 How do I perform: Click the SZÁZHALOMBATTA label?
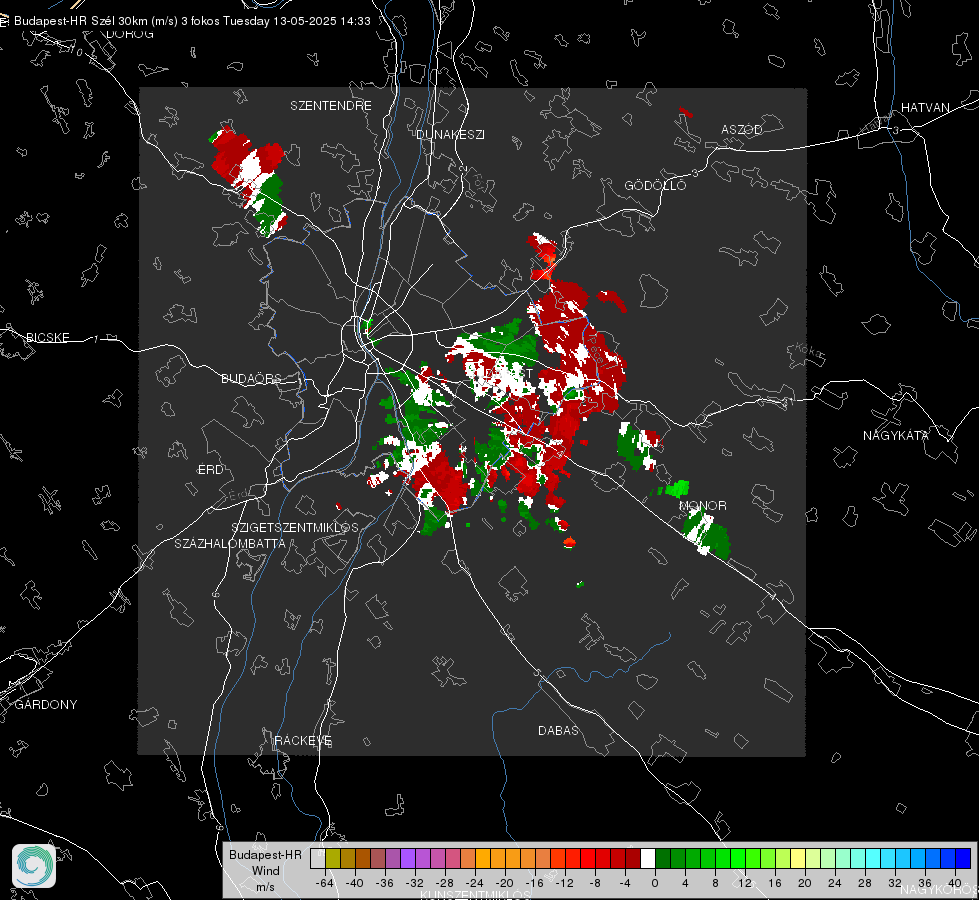230,543
